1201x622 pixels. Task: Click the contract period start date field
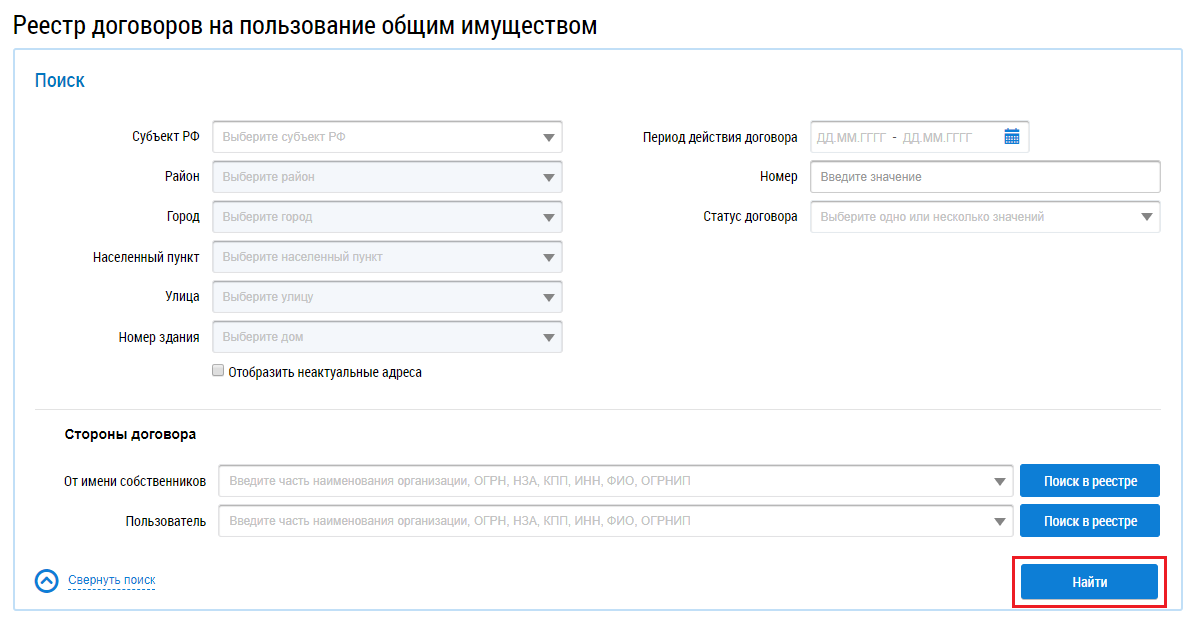click(x=851, y=137)
